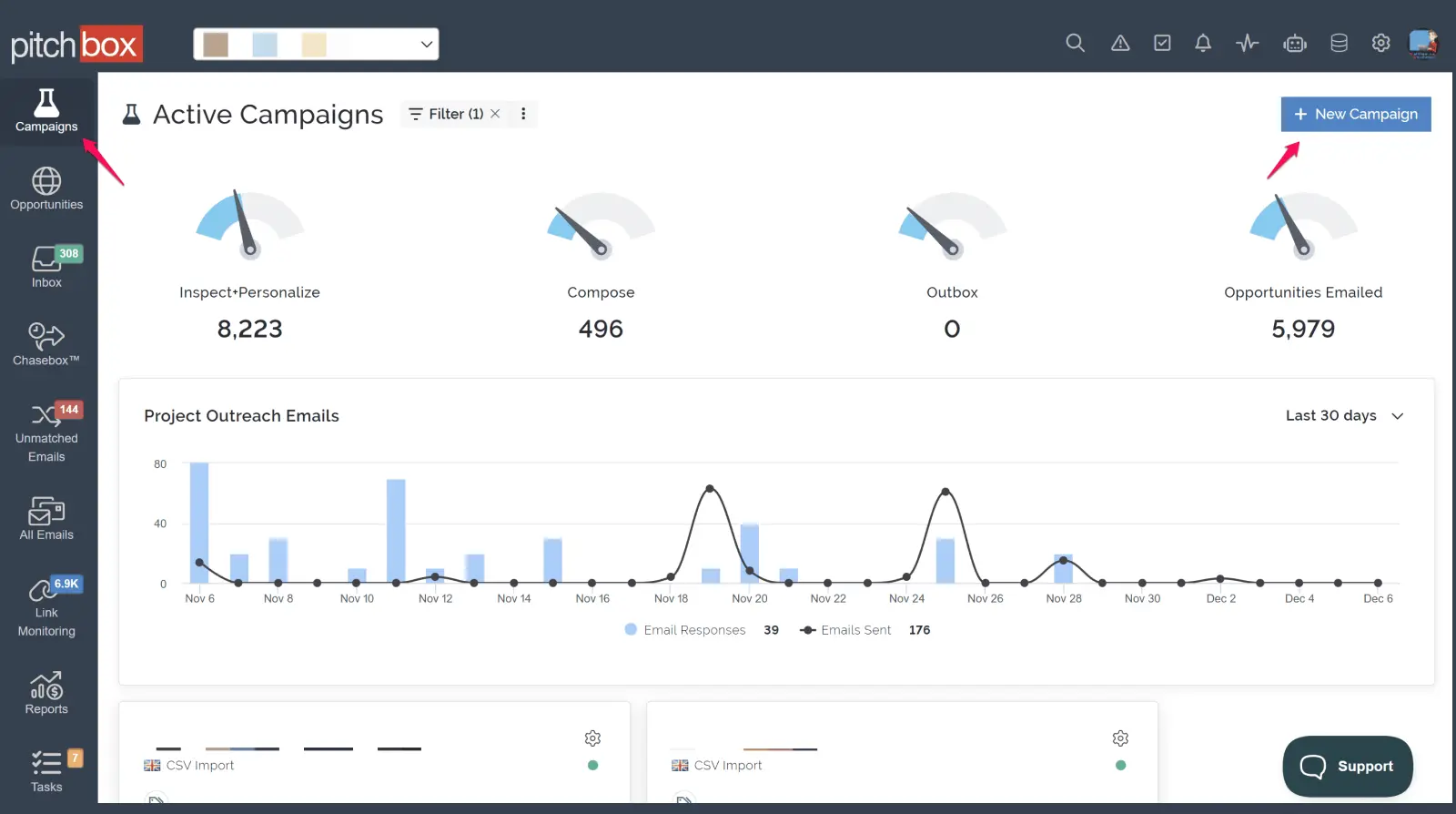Open the Last 30 days range dropdown

pos(1344,416)
